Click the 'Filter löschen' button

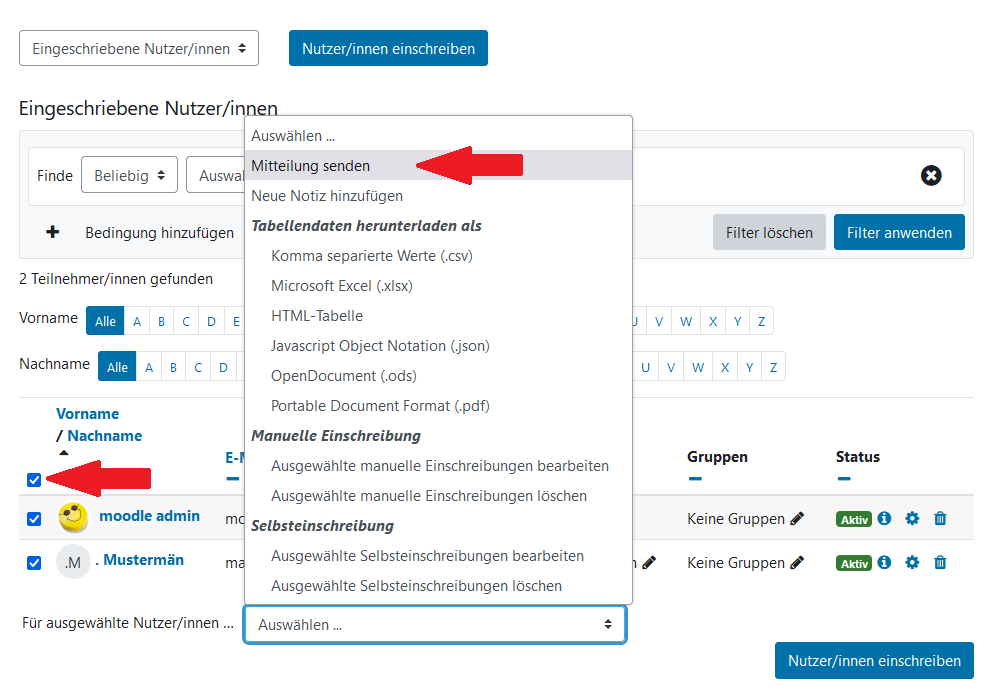[769, 232]
